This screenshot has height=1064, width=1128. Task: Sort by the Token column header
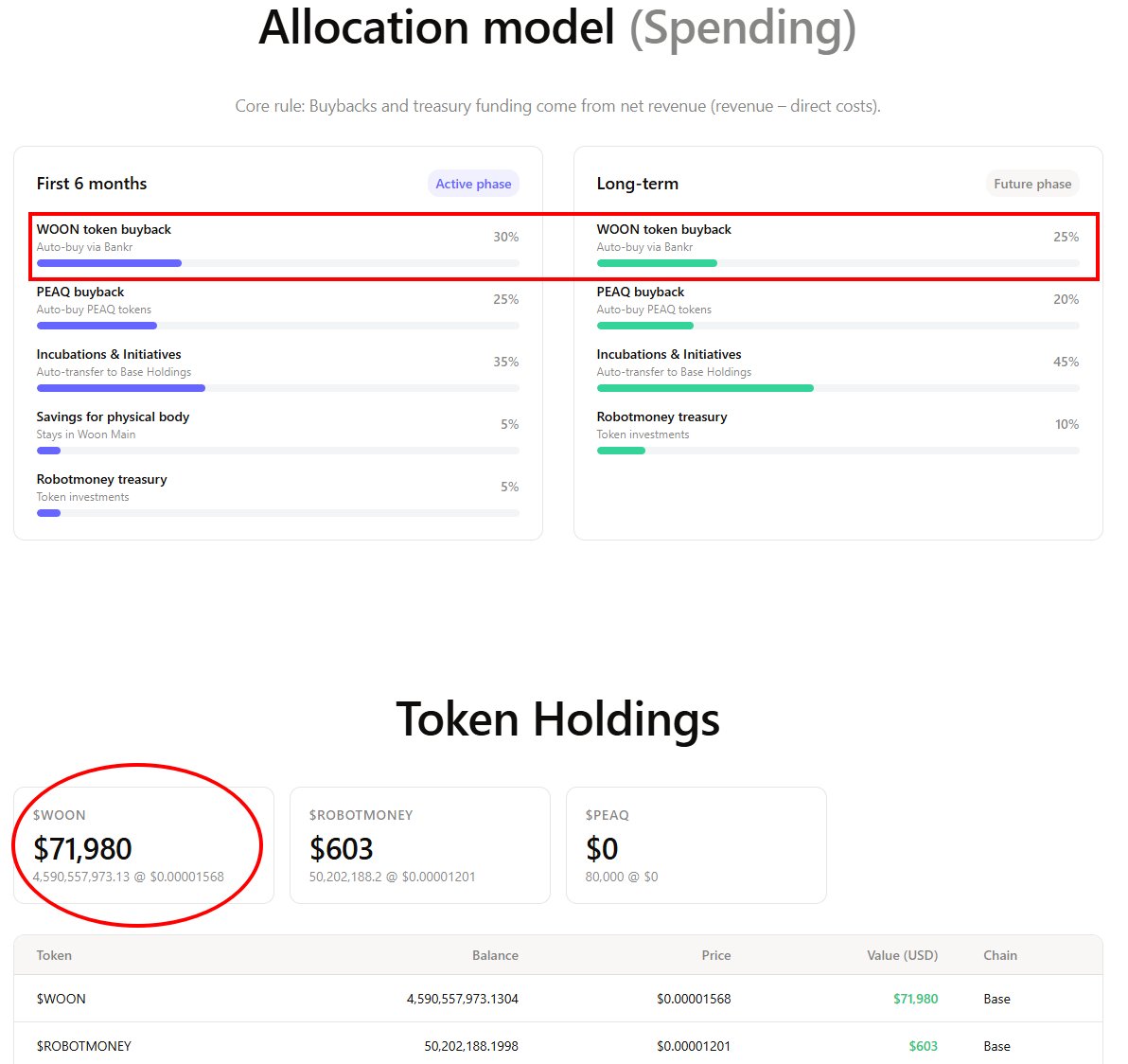point(54,955)
